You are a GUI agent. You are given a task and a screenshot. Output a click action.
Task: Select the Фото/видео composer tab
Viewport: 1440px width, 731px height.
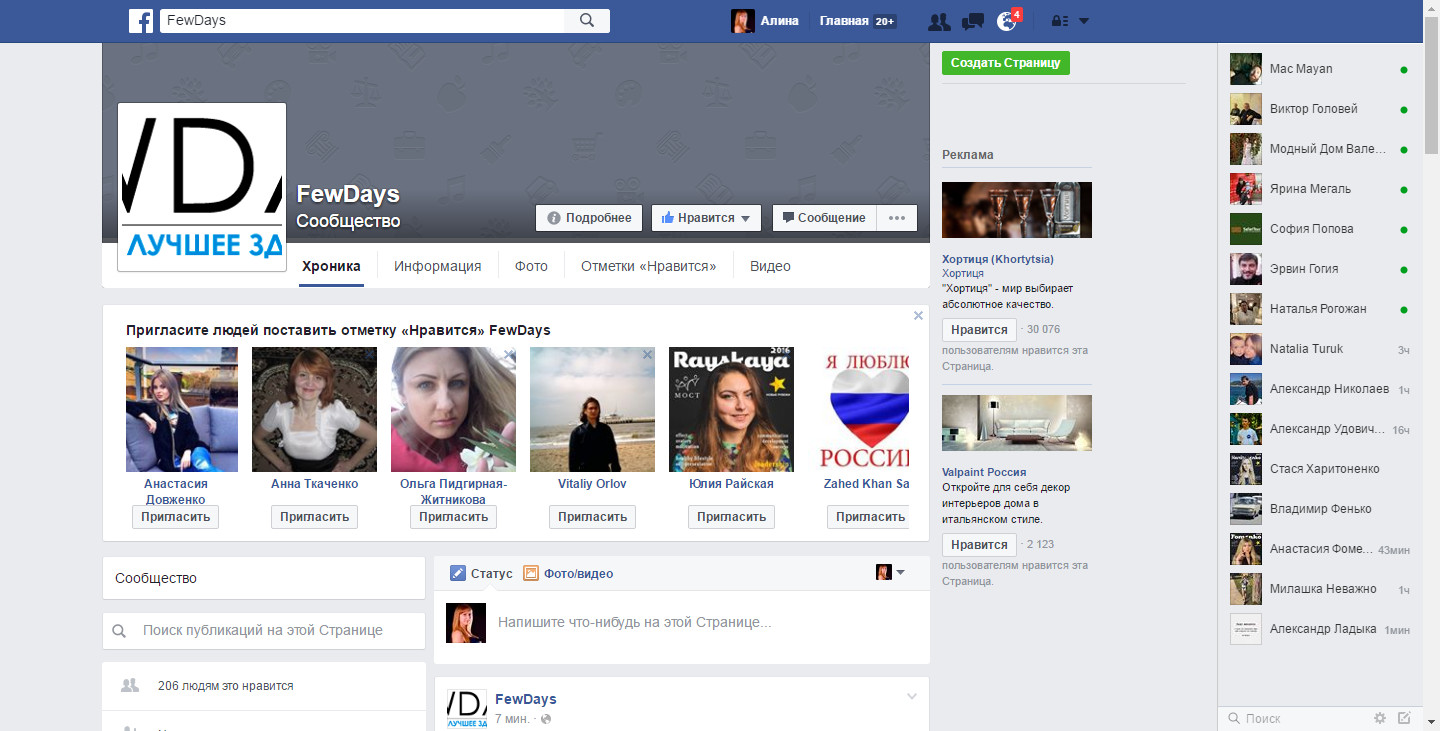coord(568,573)
